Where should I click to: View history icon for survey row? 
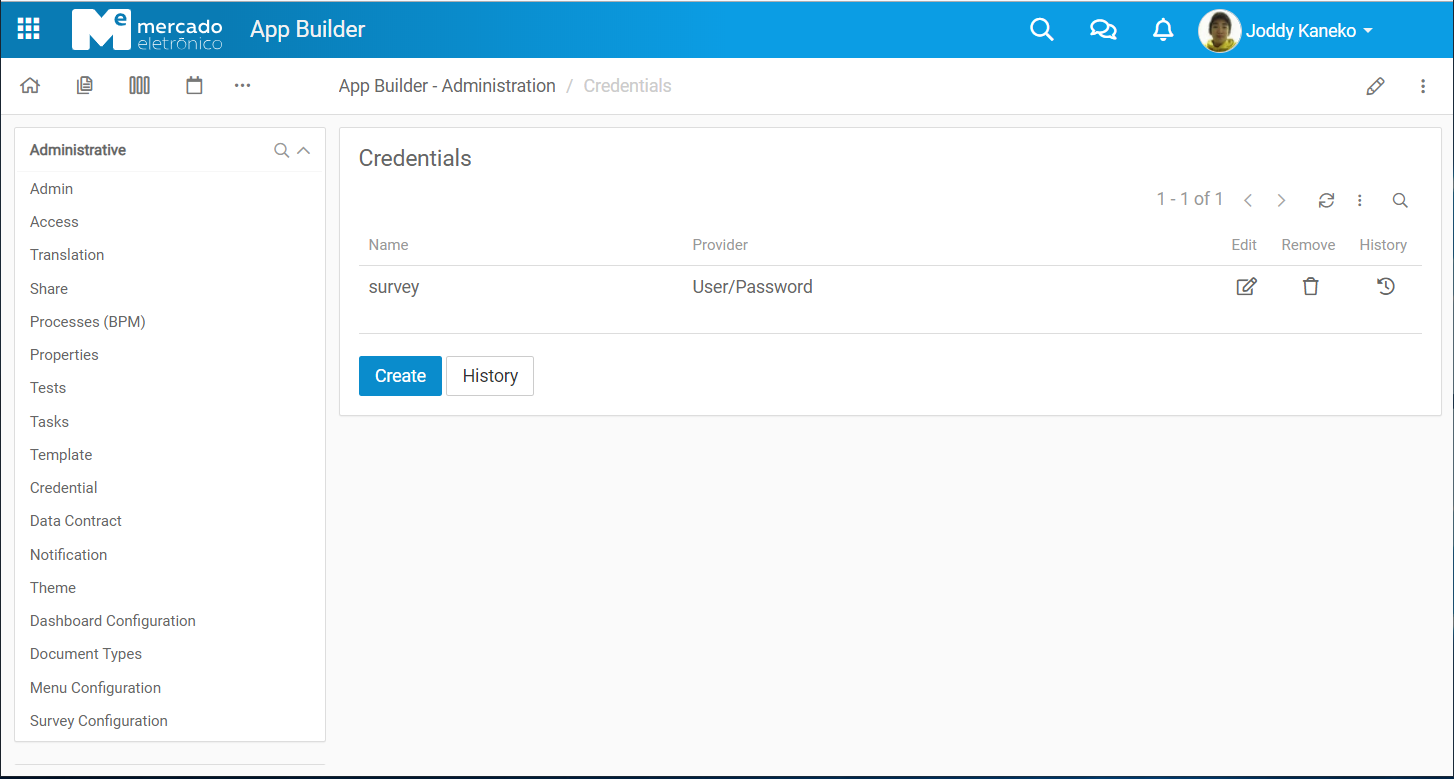1385,287
